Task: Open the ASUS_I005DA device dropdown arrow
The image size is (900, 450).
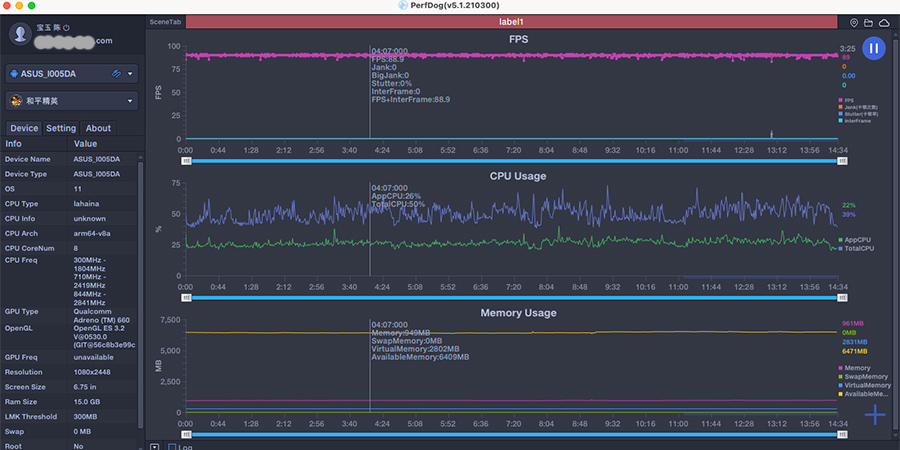Action: click(130, 74)
